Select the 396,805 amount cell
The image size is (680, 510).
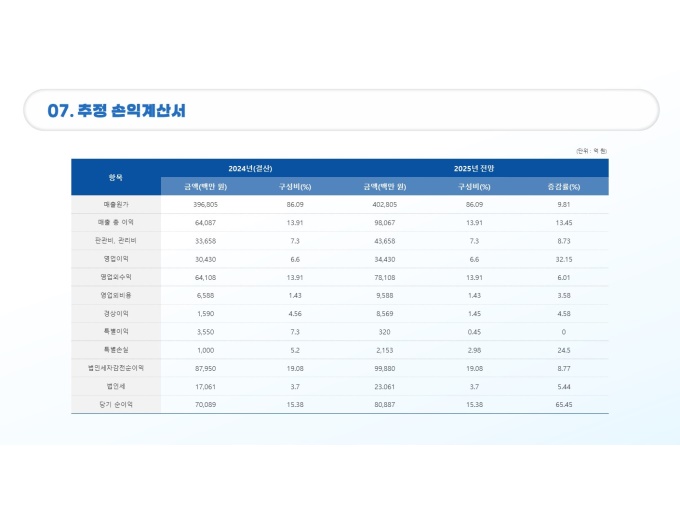click(x=205, y=204)
